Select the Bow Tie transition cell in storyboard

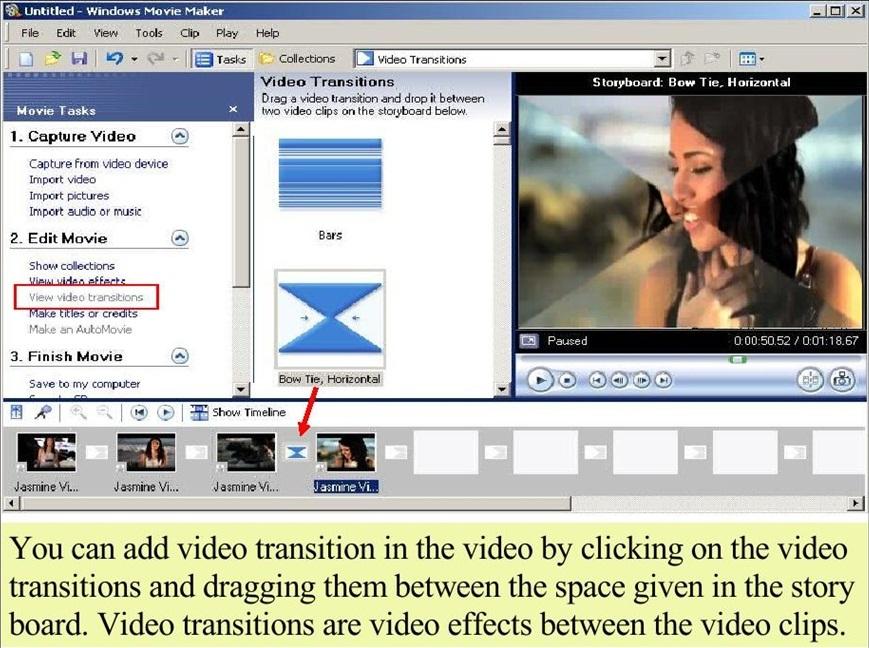296,452
